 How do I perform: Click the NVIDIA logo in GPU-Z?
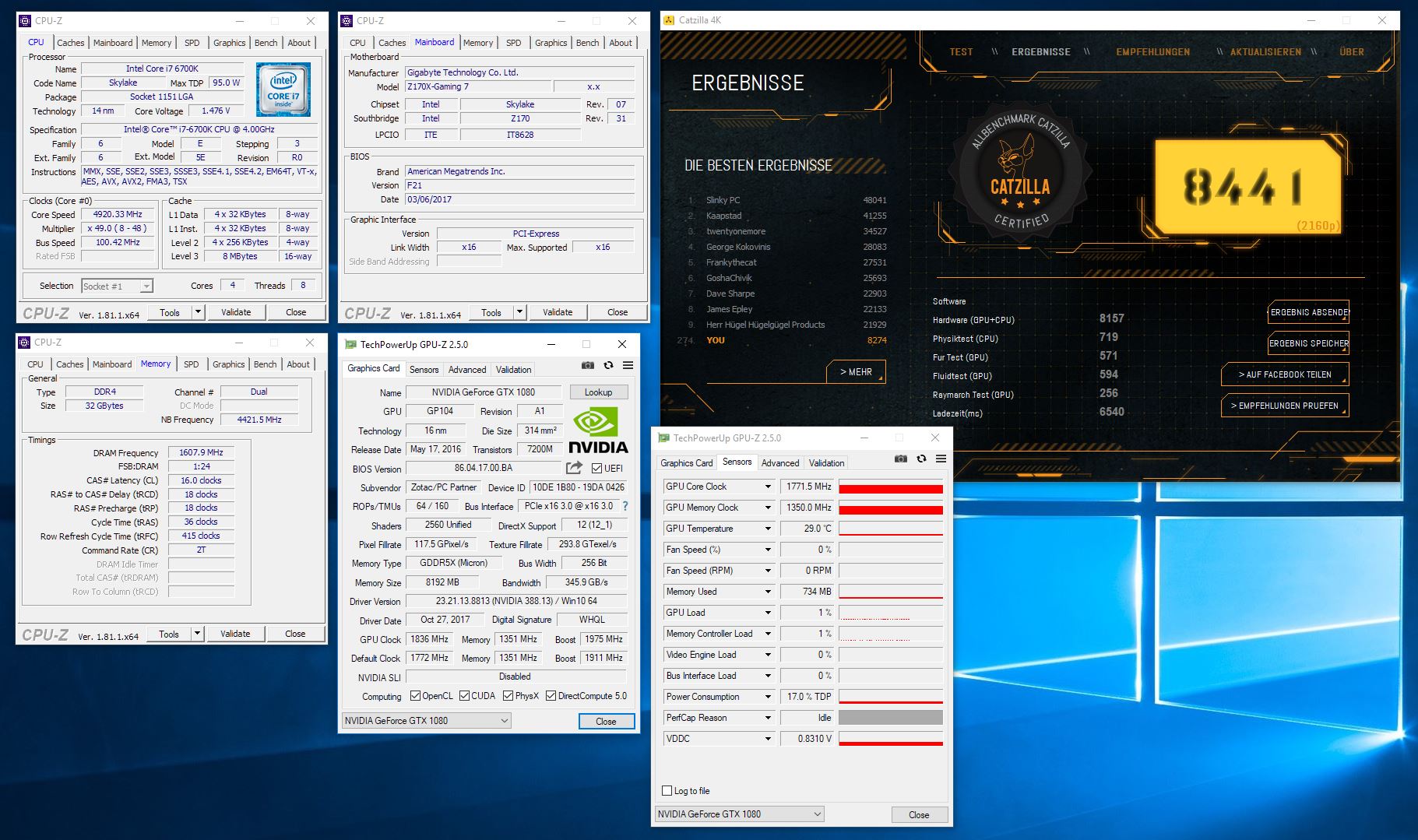tap(598, 431)
